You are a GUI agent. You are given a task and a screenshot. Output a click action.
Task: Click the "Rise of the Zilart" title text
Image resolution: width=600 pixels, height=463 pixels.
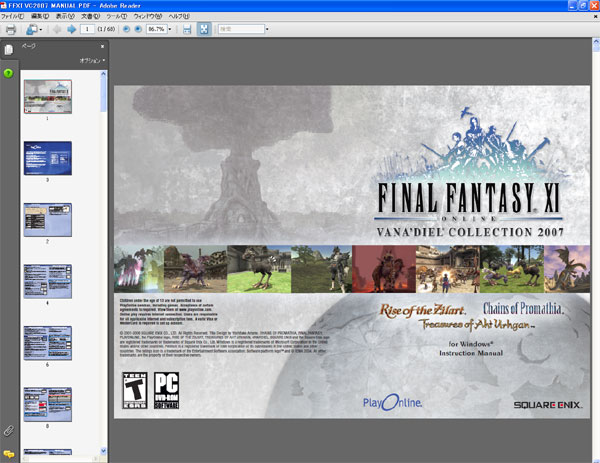tap(423, 310)
